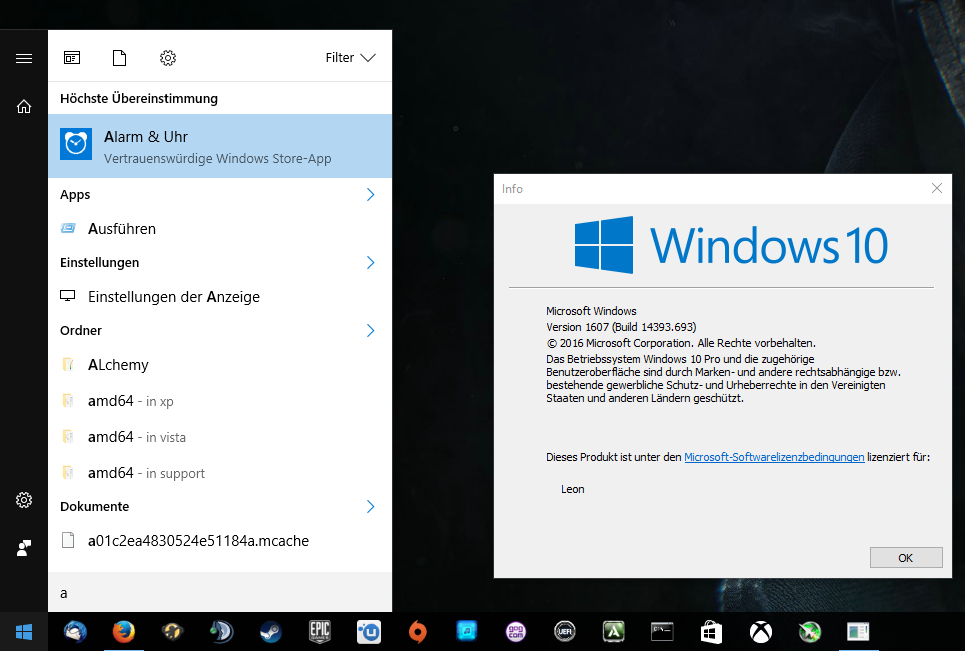
Task: Select the Einstellungen section header
Action: (x=100, y=263)
